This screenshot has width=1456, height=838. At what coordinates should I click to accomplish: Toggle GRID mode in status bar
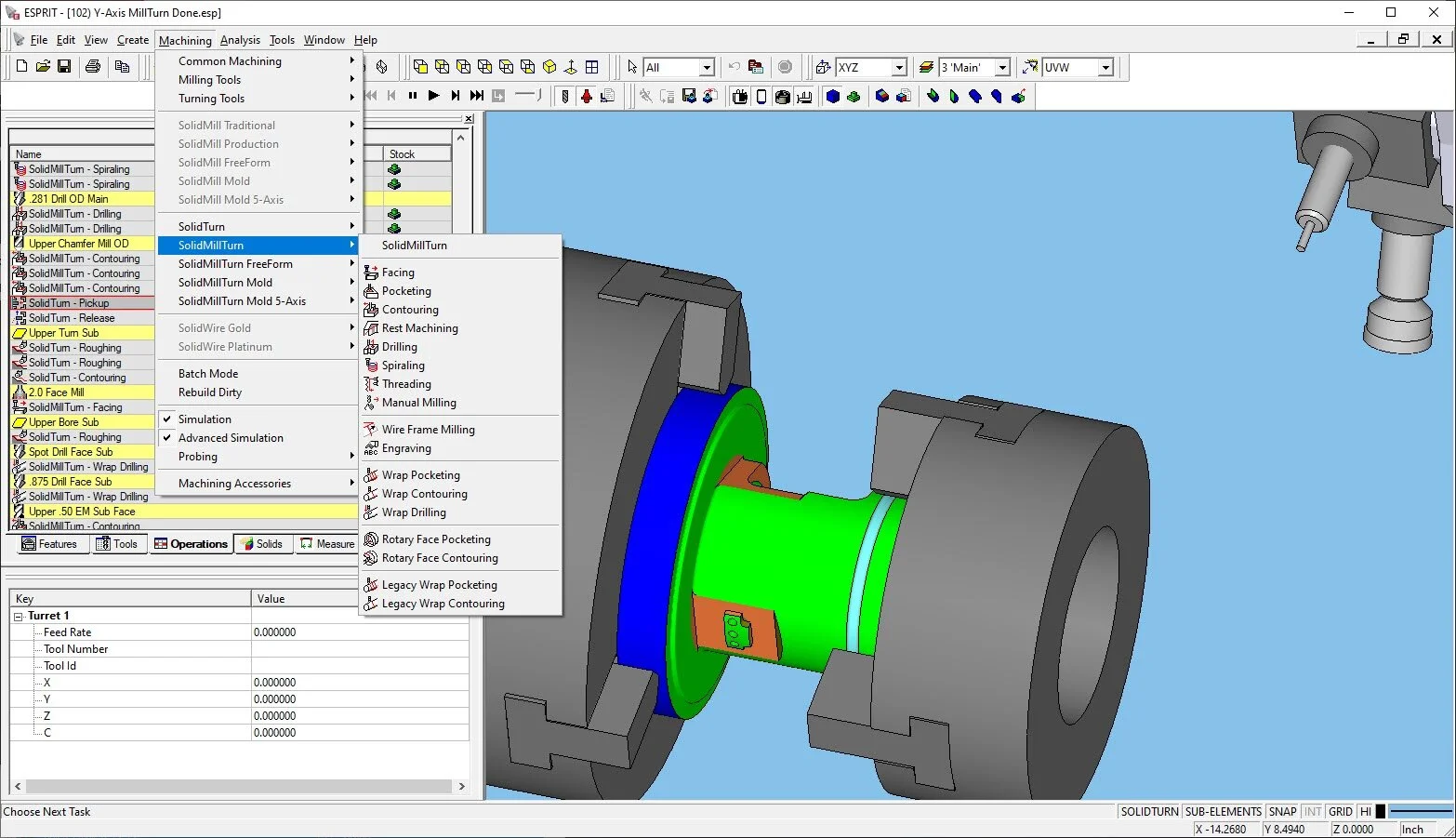click(x=1340, y=812)
